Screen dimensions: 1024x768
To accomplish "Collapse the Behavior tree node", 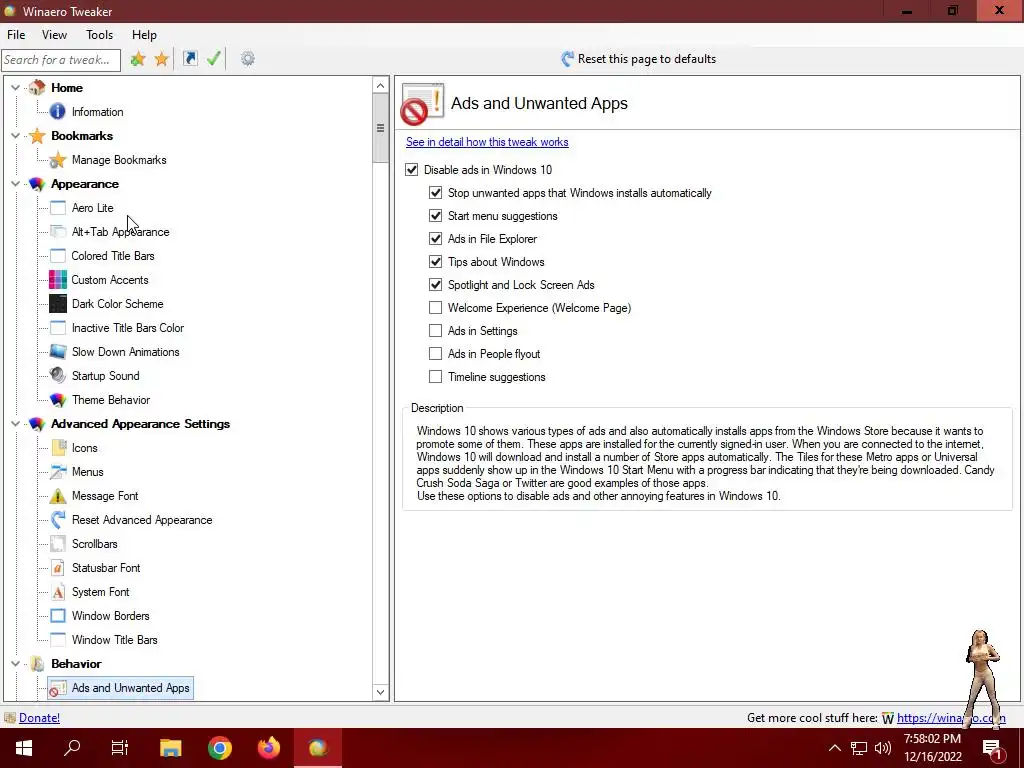I will coord(15,664).
